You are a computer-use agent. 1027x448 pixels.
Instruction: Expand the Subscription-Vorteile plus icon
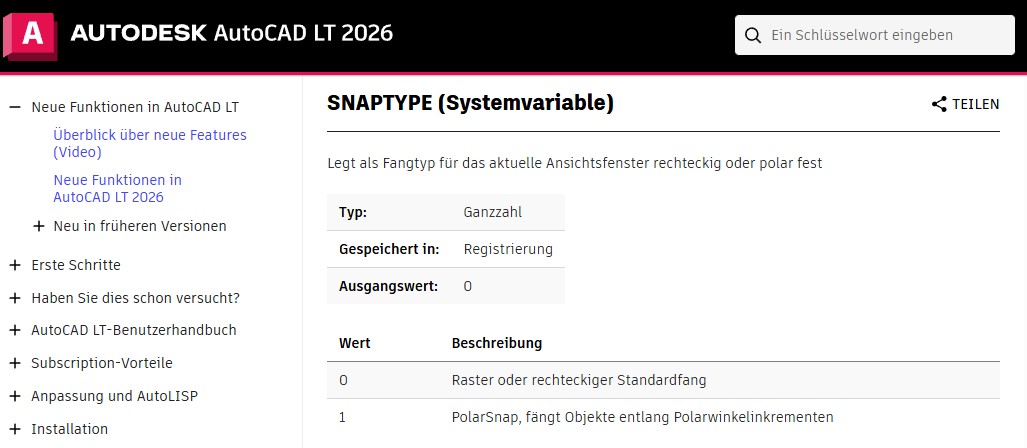[x=14, y=363]
